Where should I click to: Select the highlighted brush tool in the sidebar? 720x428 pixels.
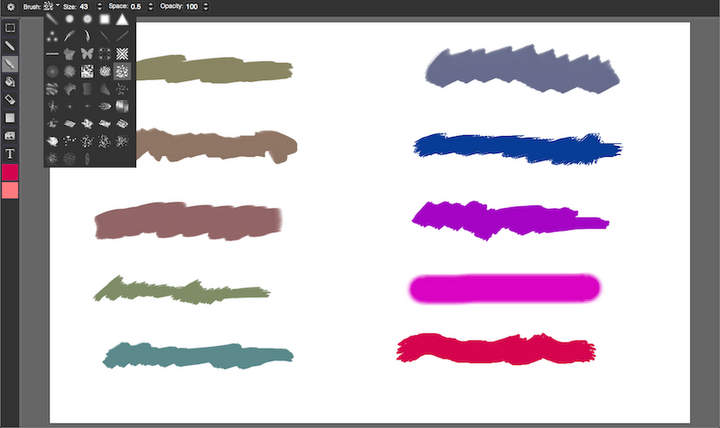point(10,64)
